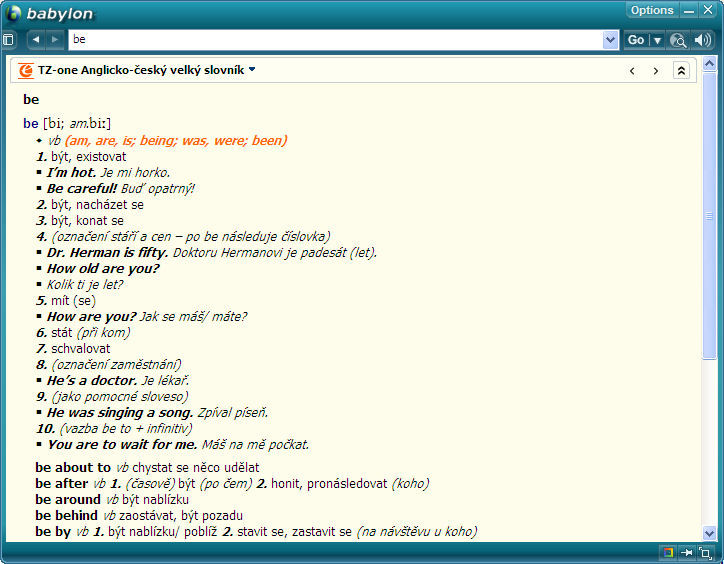Click the web search magnifier icon

pos(678,40)
